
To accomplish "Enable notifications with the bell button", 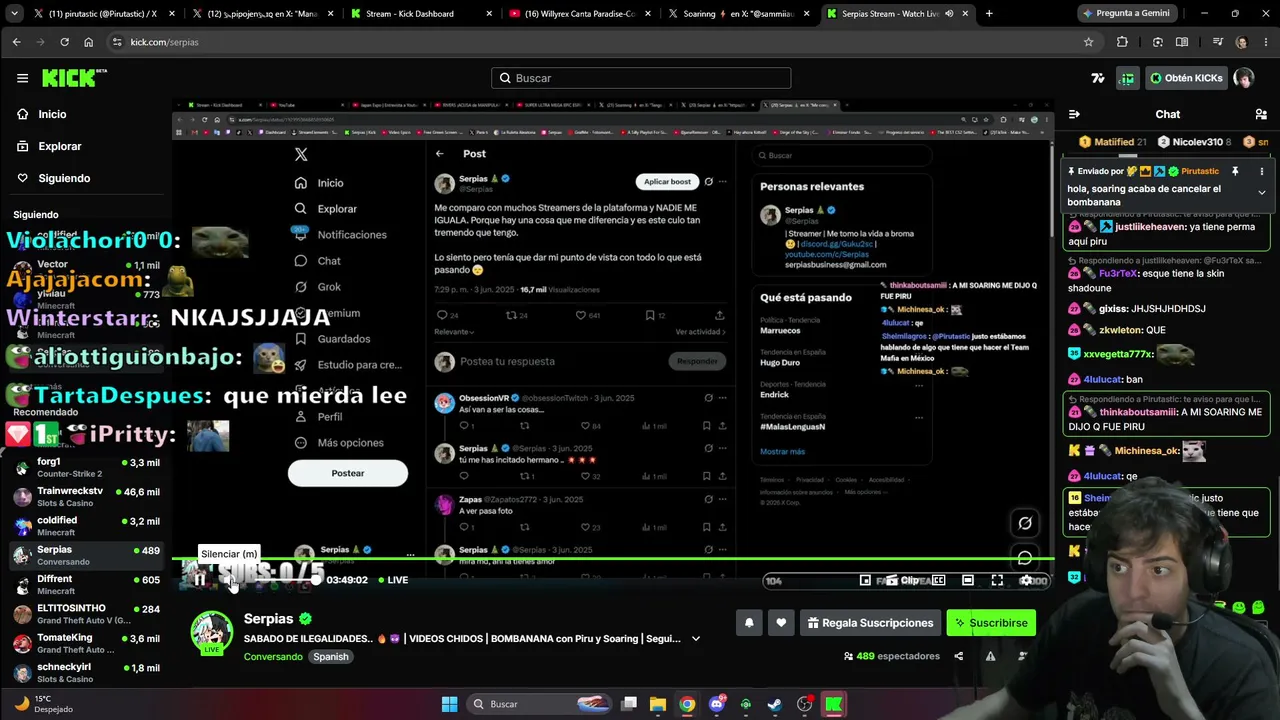I will pos(749,623).
